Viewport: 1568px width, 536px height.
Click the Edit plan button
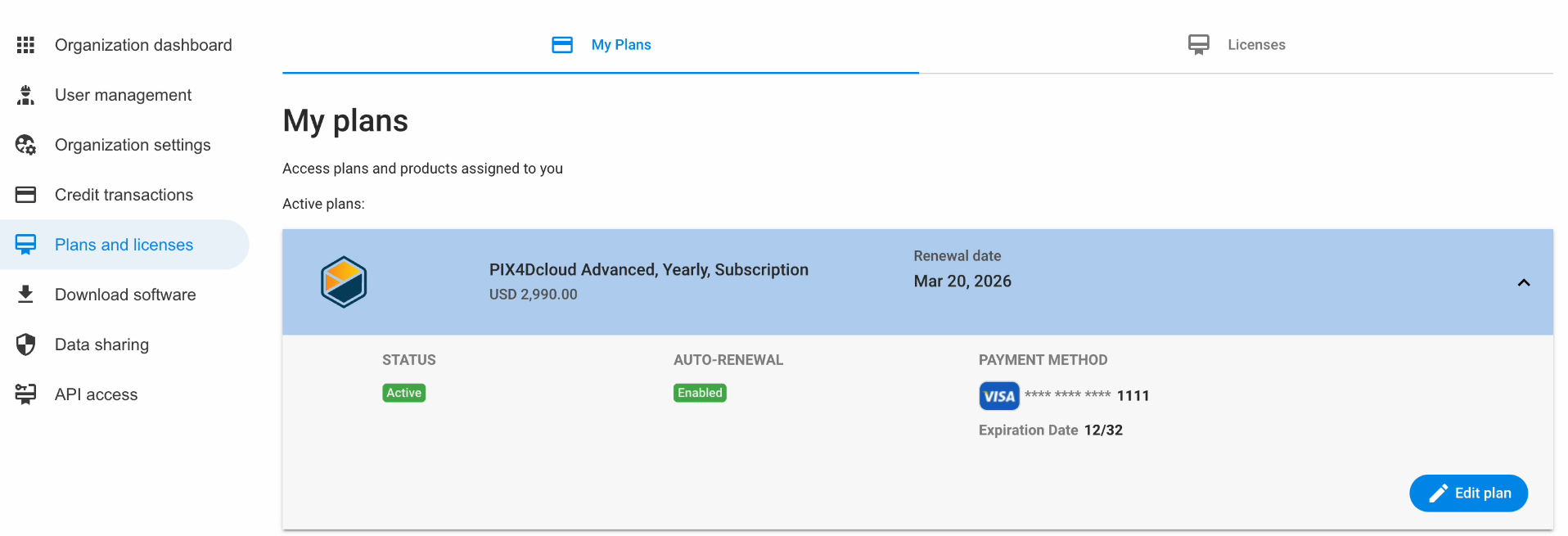click(1467, 493)
